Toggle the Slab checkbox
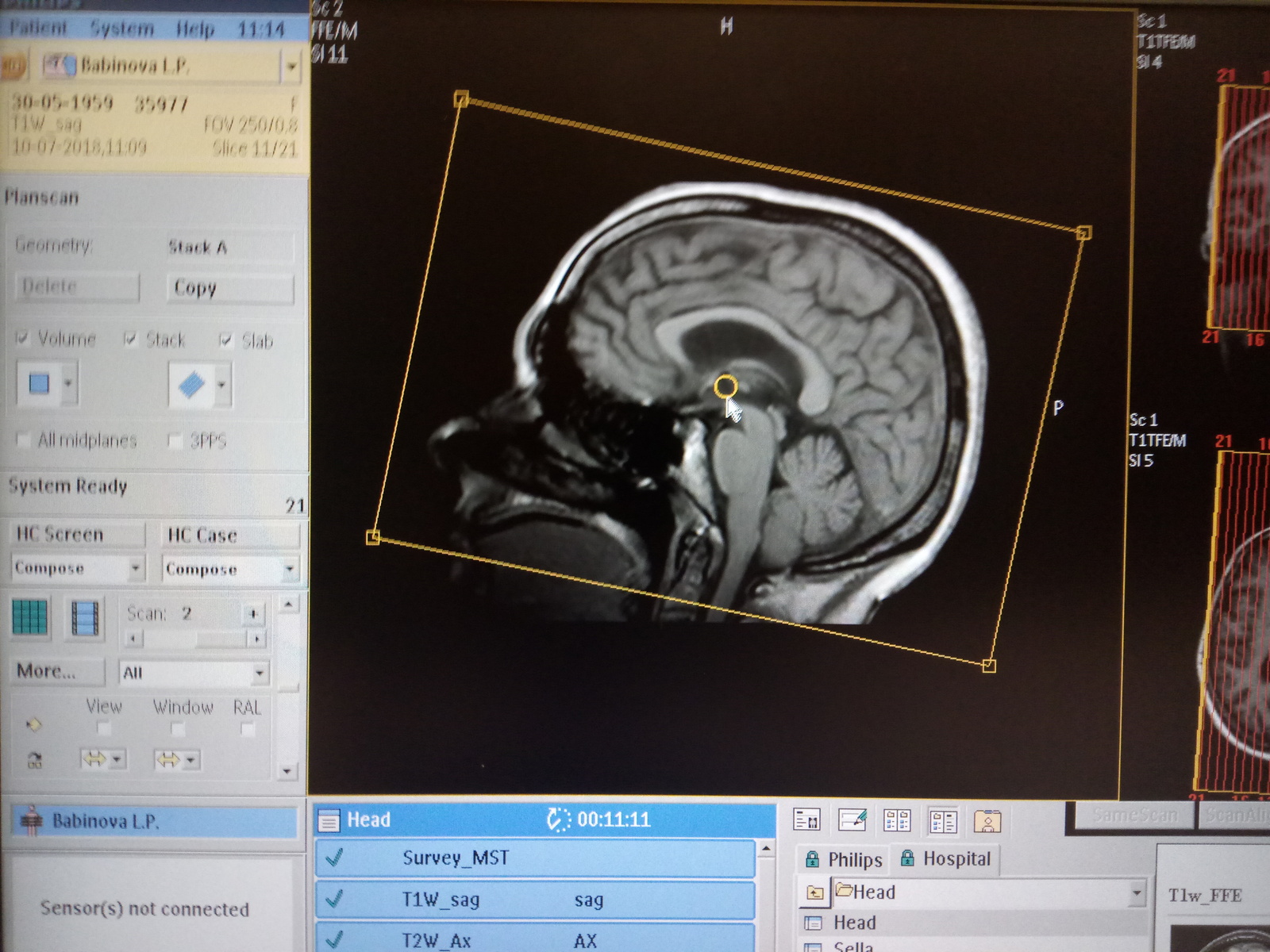1270x952 pixels. pyautogui.click(x=226, y=340)
